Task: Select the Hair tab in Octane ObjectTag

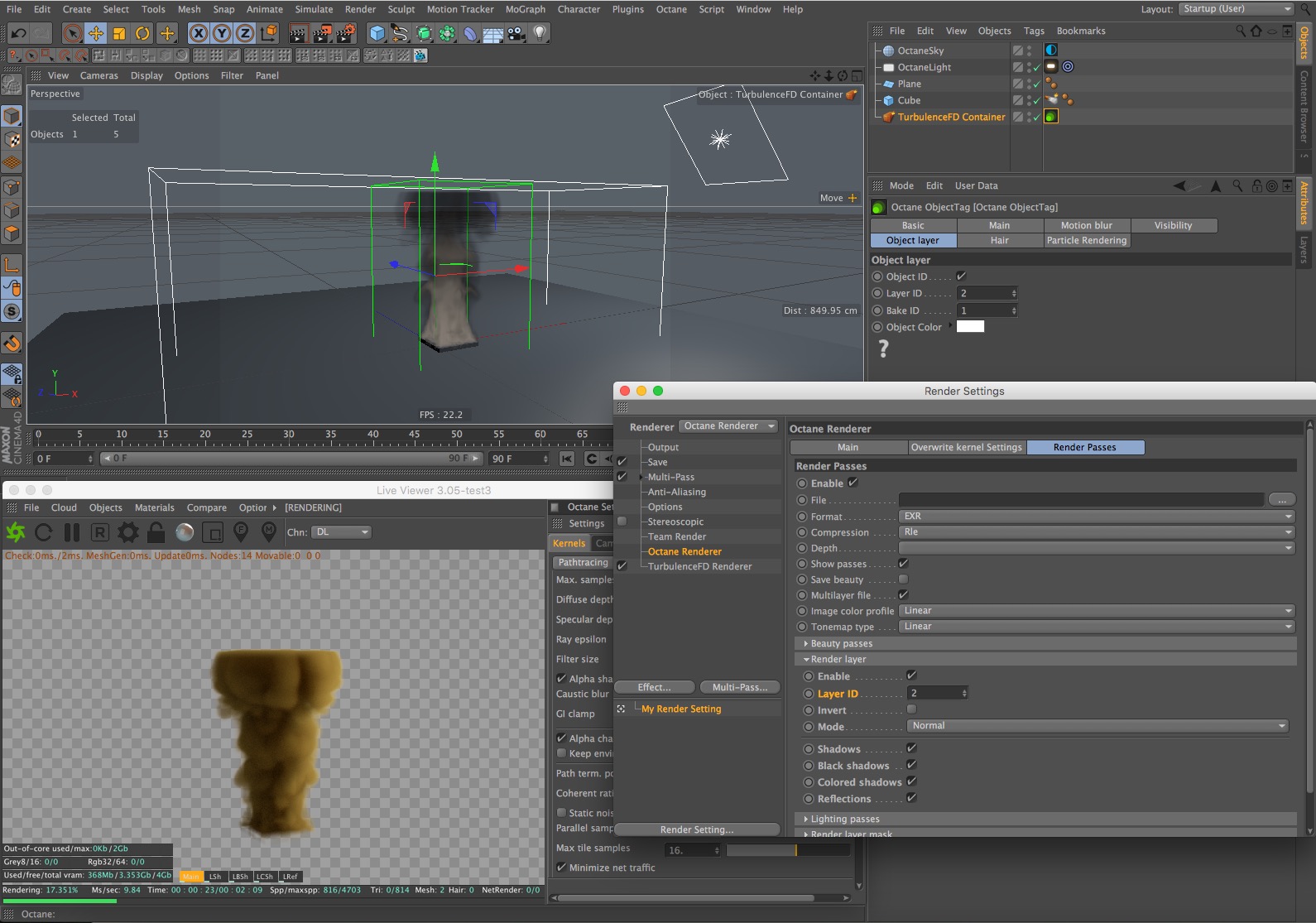Action: pos(999,240)
